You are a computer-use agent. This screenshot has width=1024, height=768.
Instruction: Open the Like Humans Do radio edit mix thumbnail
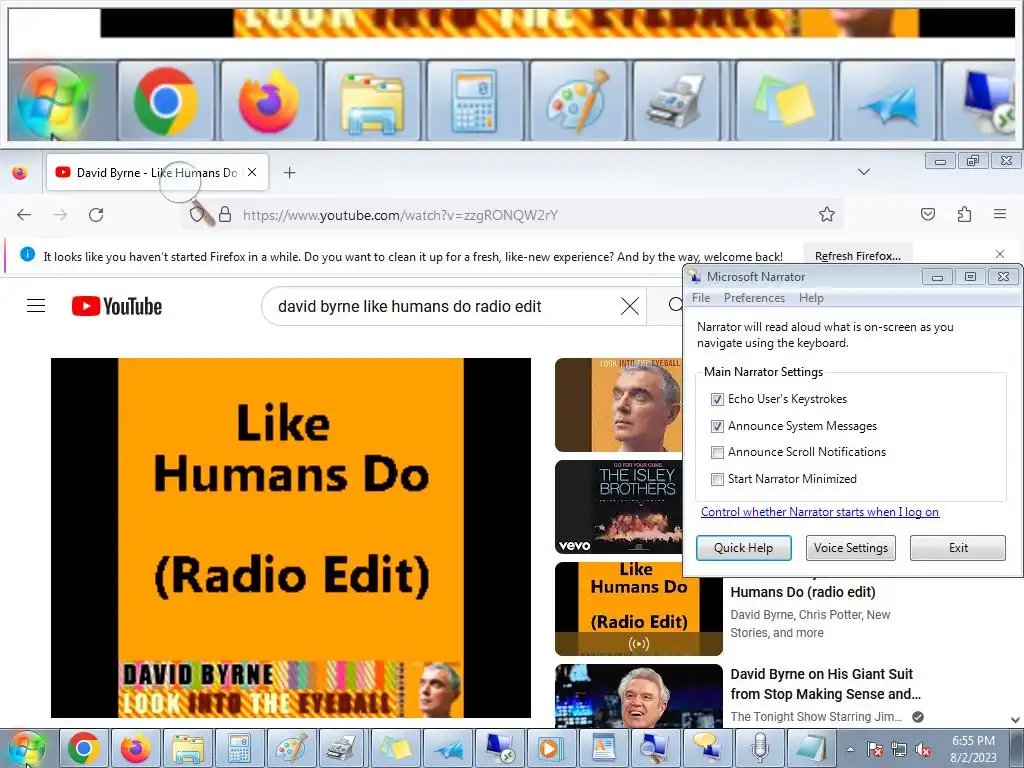click(639, 609)
